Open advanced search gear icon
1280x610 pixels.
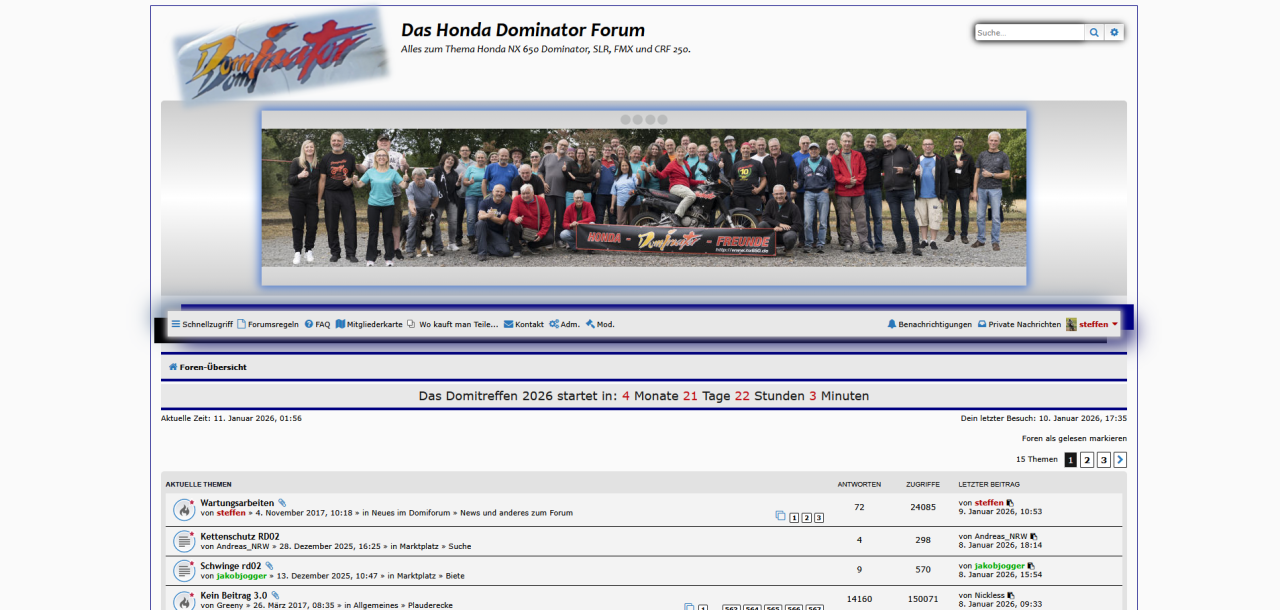tap(1114, 33)
